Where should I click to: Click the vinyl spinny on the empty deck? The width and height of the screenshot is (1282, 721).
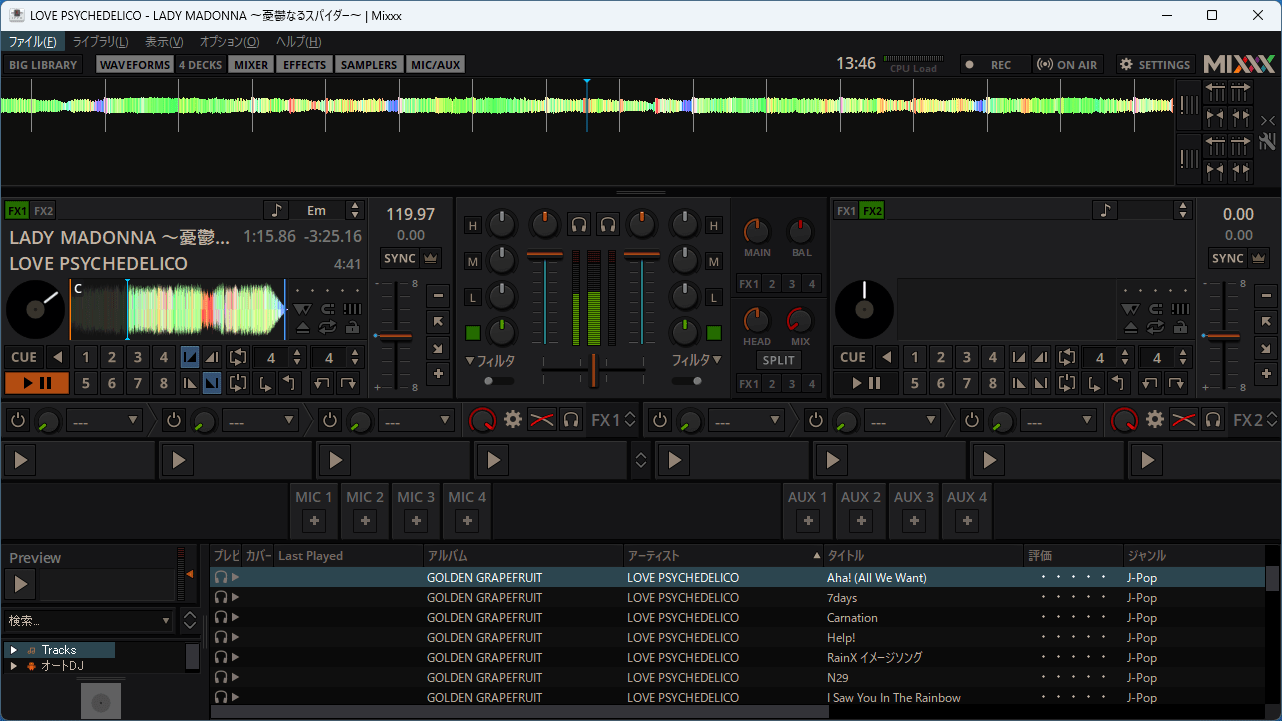click(x=865, y=310)
